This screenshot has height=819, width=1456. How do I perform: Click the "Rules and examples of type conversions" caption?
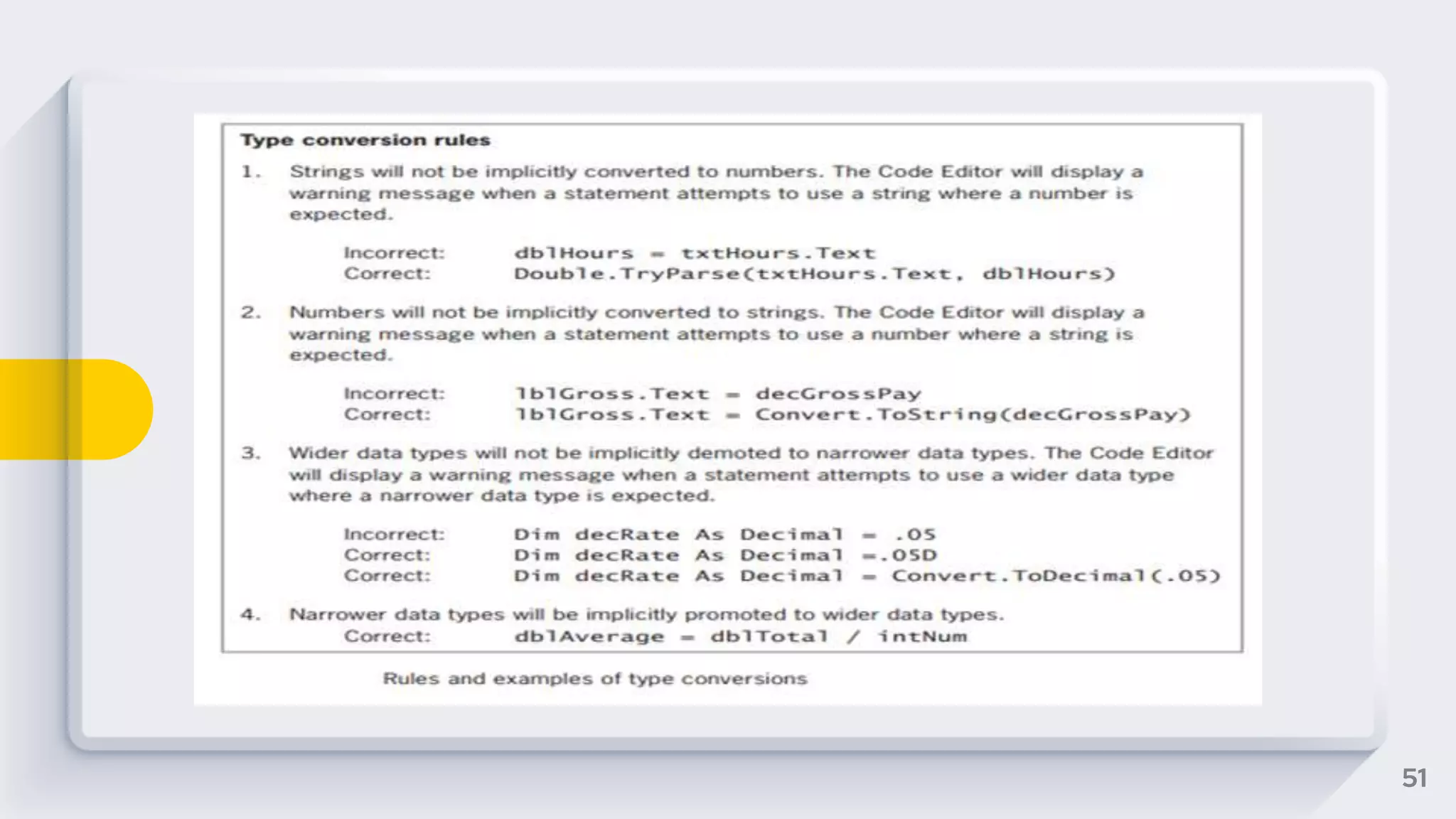click(594, 679)
